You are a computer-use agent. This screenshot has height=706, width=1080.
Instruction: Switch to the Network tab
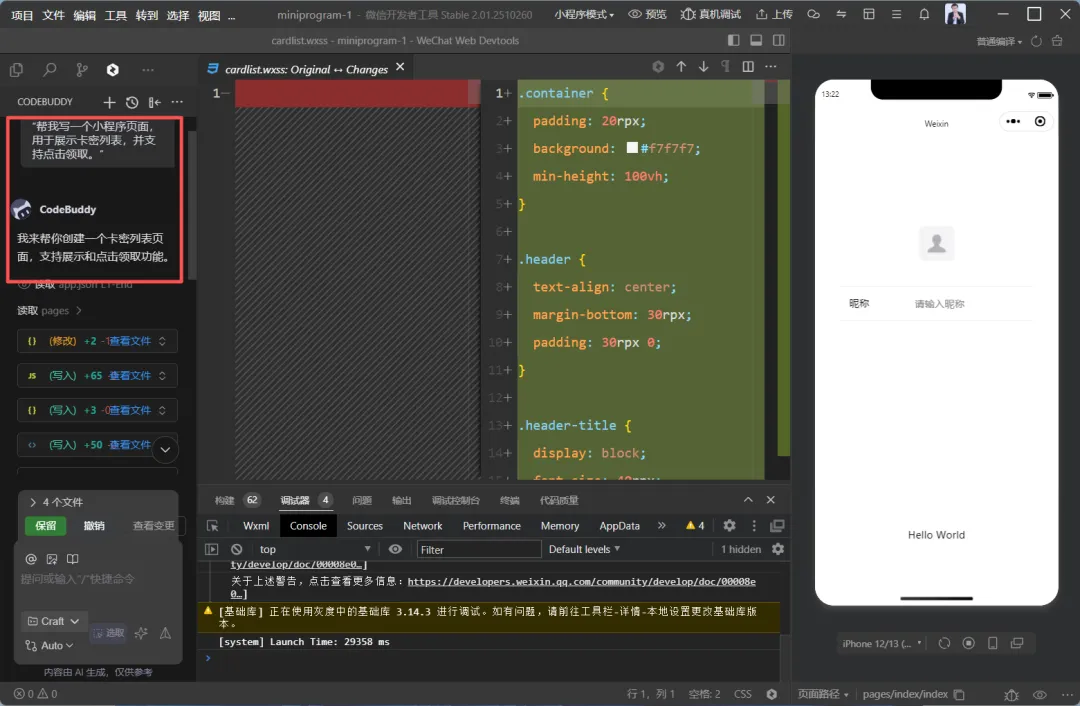pos(422,525)
